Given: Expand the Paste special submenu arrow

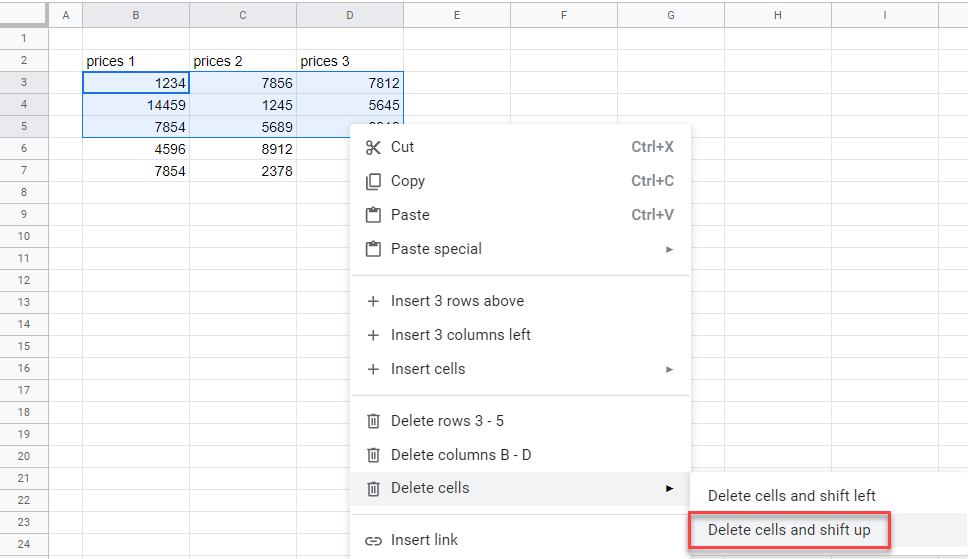Looking at the screenshot, I should point(669,249).
